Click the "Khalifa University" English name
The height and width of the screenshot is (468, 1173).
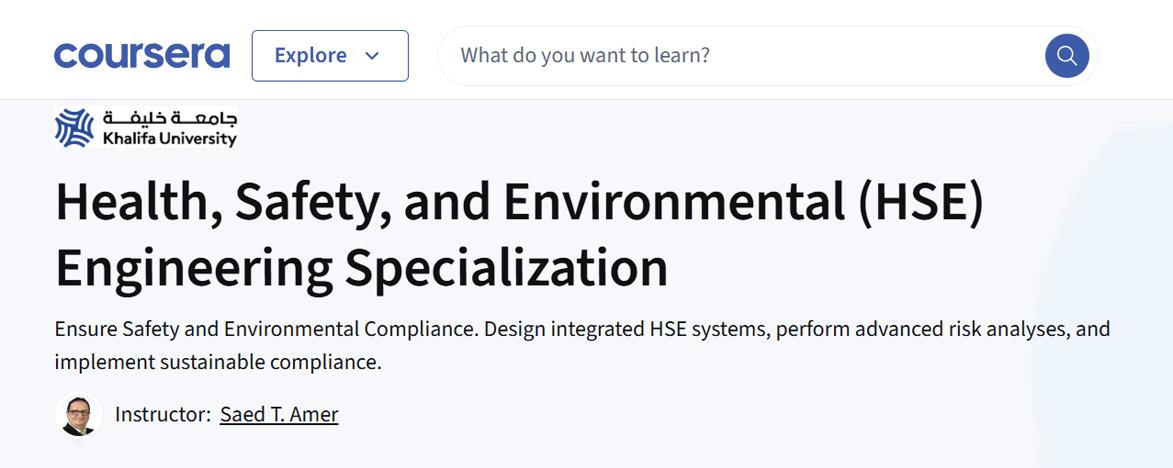pyautogui.click(x=170, y=139)
